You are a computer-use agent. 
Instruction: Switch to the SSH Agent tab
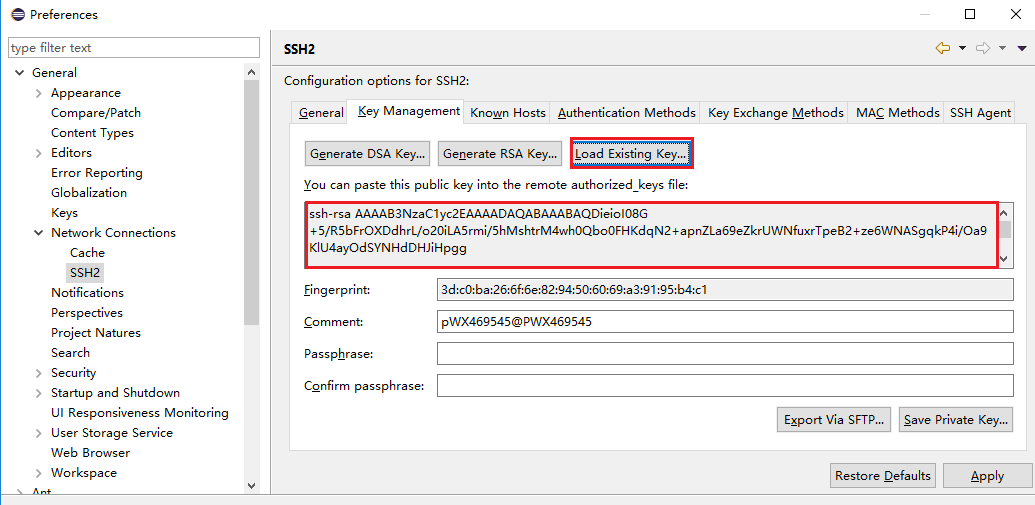pyautogui.click(x=980, y=113)
